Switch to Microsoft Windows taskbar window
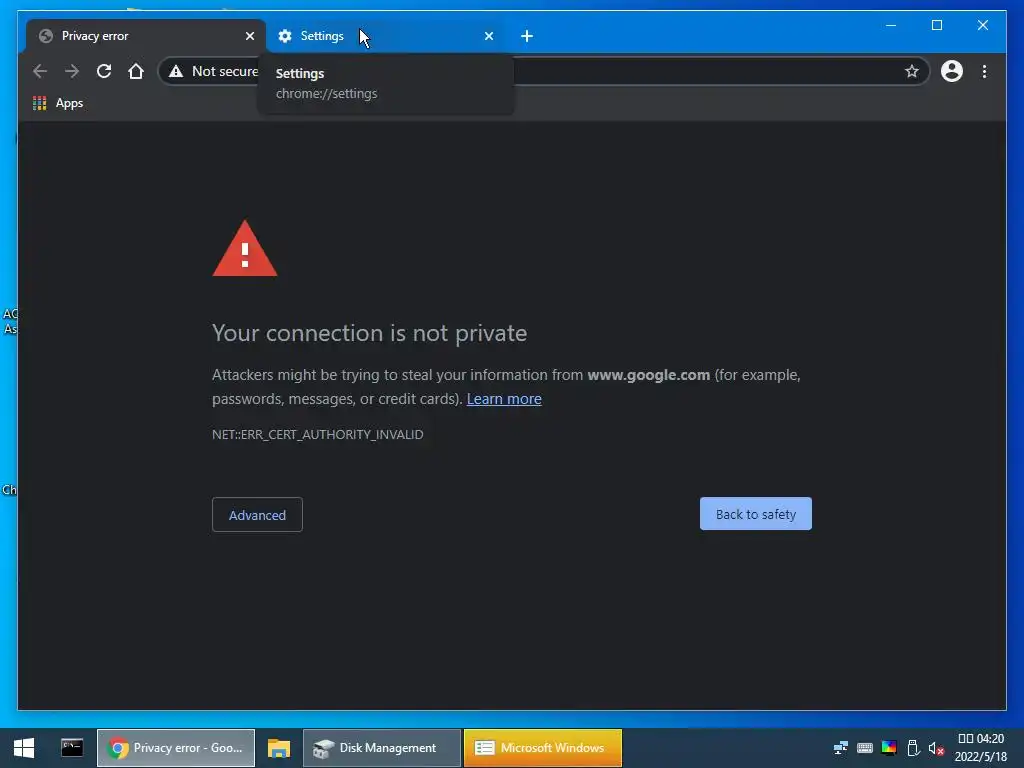This screenshot has width=1024, height=768. pyautogui.click(x=543, y=748)
